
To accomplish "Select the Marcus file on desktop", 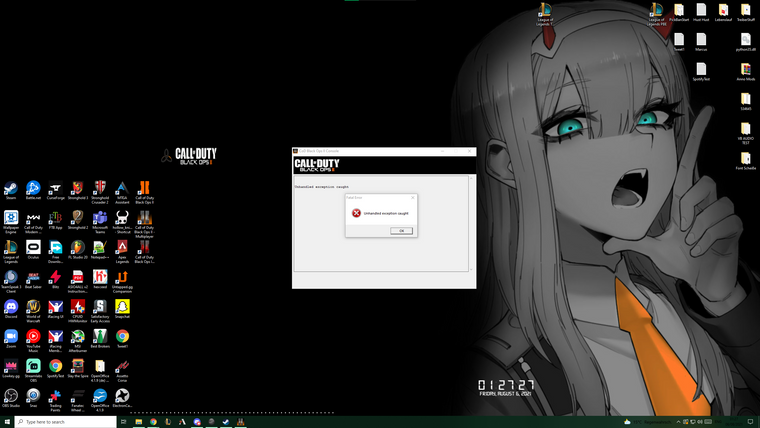I will pyautogui.click(x=701, y=42).
